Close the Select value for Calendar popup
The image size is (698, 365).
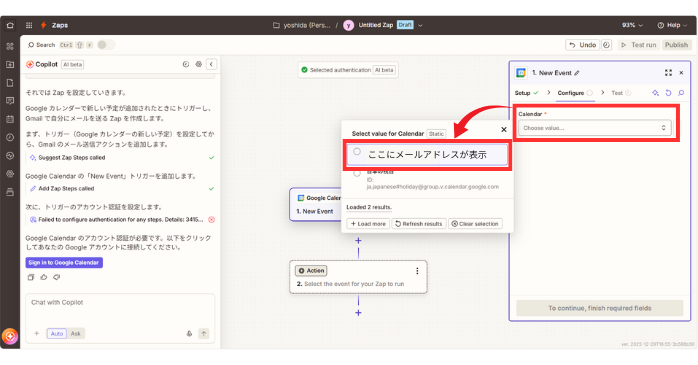point(504,130)
